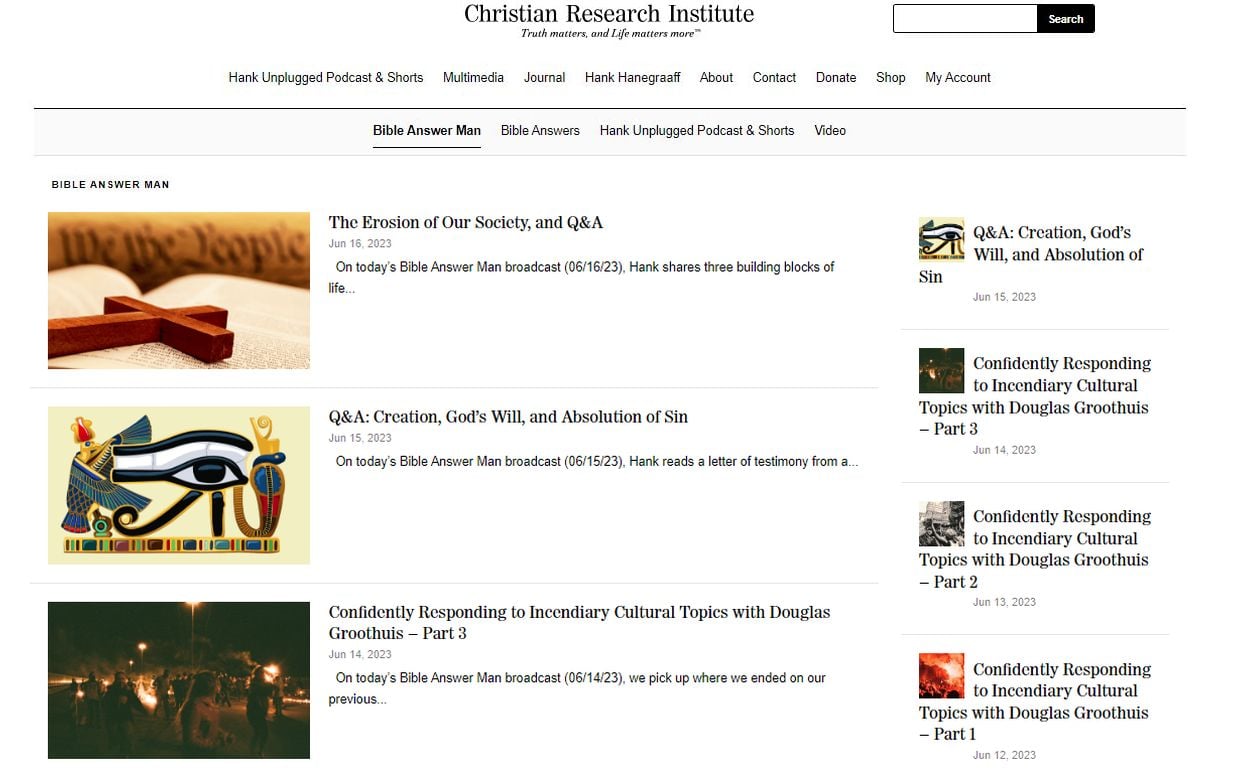
Task: Open the Eye of Horus article thumbnail
Action: pos(179,485)
